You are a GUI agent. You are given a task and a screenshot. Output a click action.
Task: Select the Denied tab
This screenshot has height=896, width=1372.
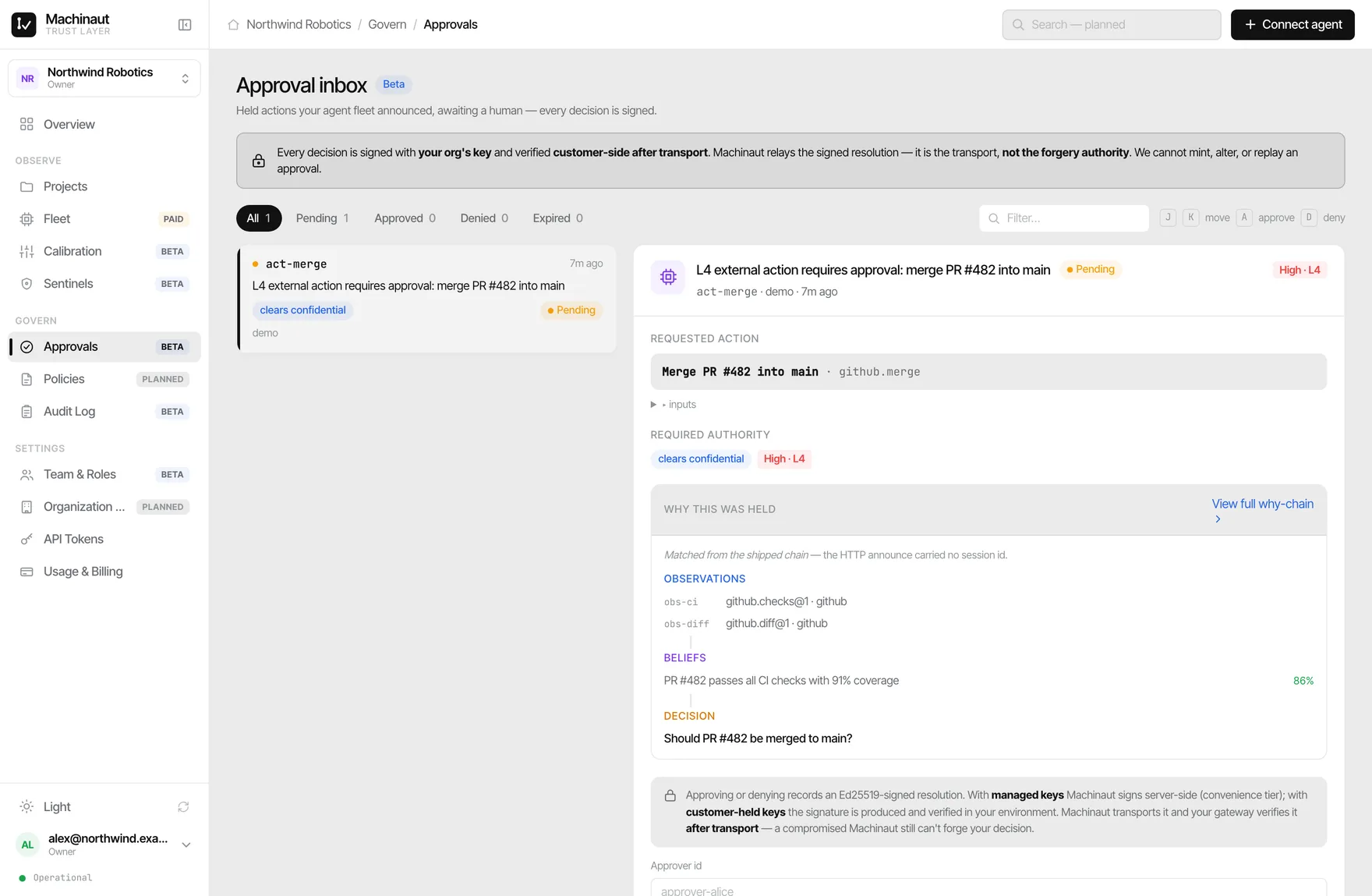[x=484, y=218]
